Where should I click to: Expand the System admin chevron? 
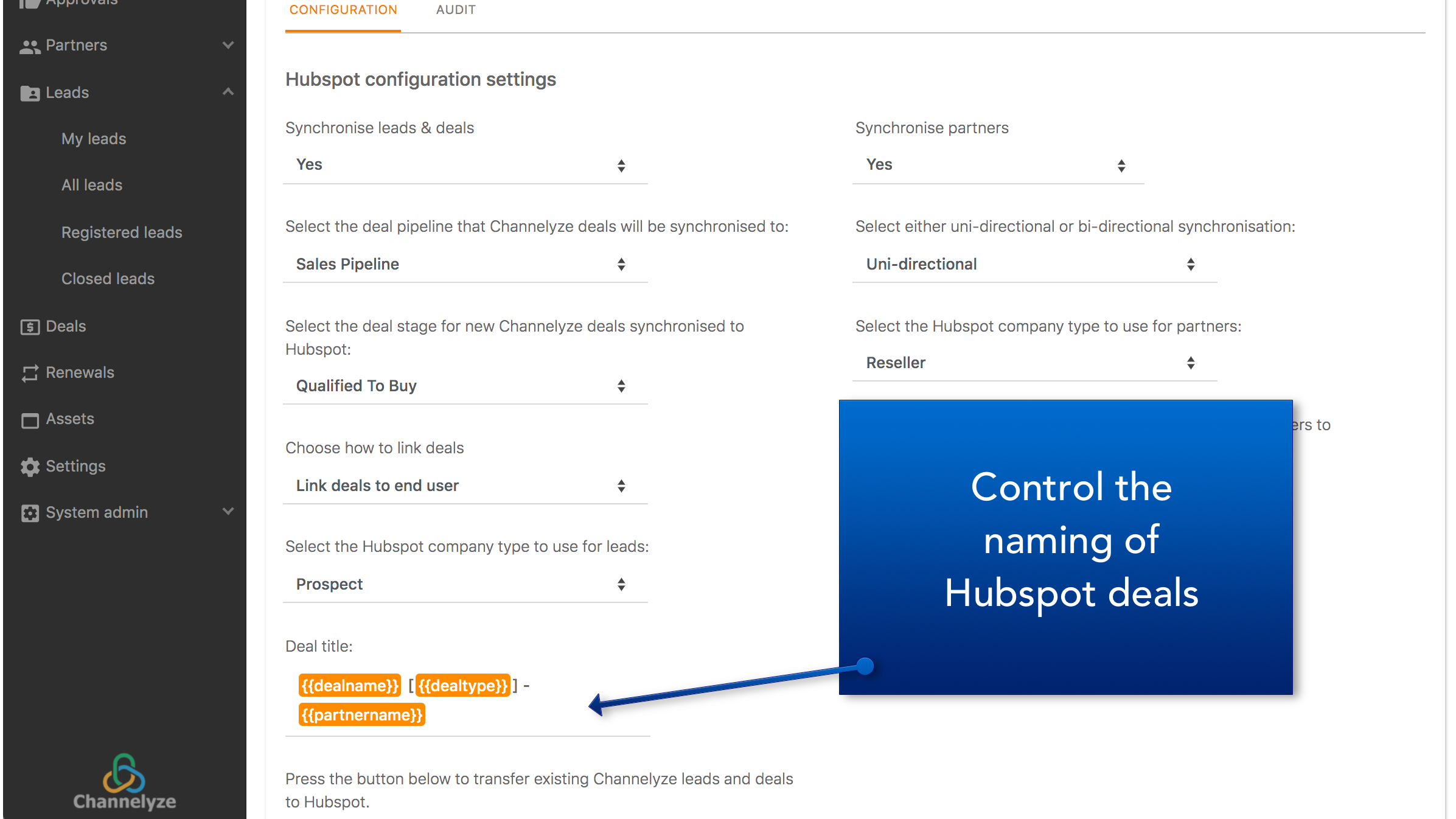(x=228, y=512)
